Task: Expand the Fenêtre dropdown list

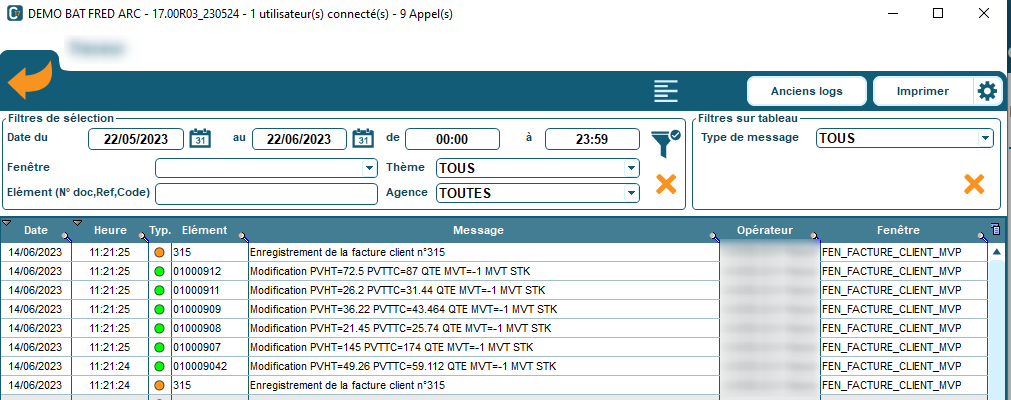Action: tap(369, 168)
